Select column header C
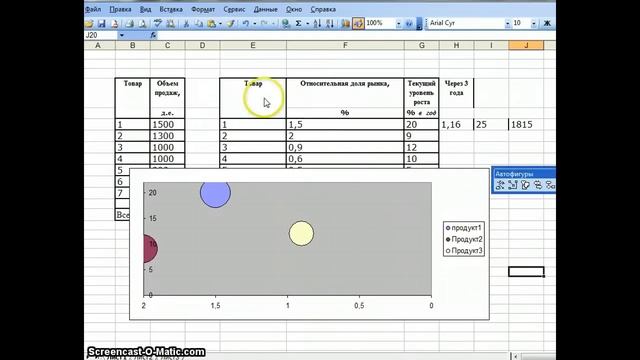The height and width of the screenshot is (360, 640). point(167,45)
